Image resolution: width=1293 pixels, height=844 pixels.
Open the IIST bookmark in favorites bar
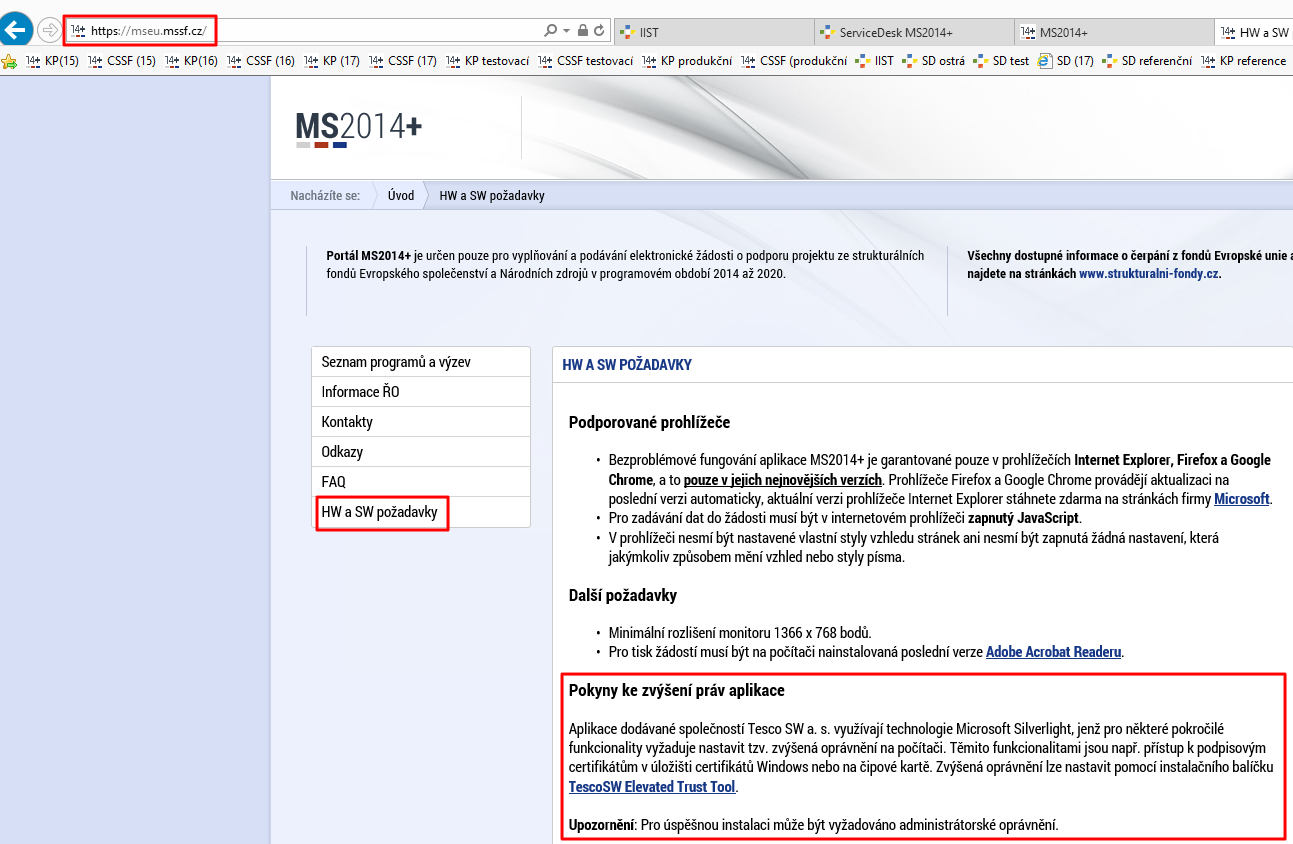pos(875,61)
